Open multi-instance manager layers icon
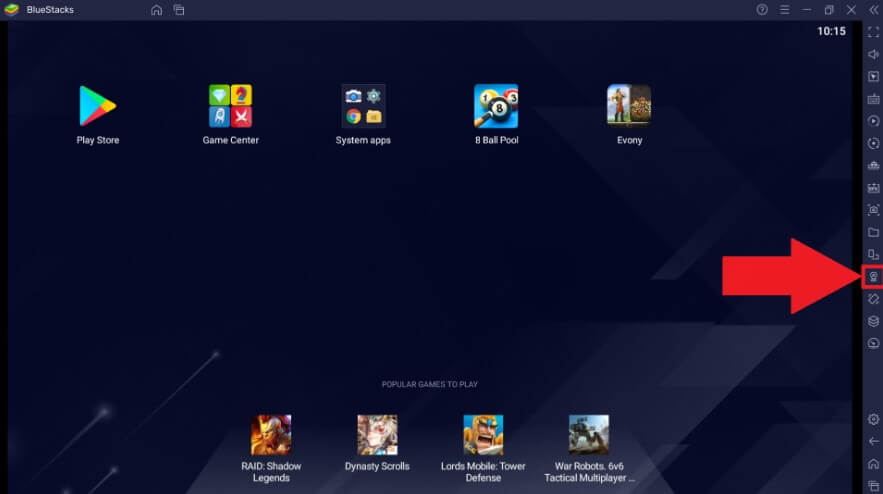883x494 pixels. [x=873, y=321]
